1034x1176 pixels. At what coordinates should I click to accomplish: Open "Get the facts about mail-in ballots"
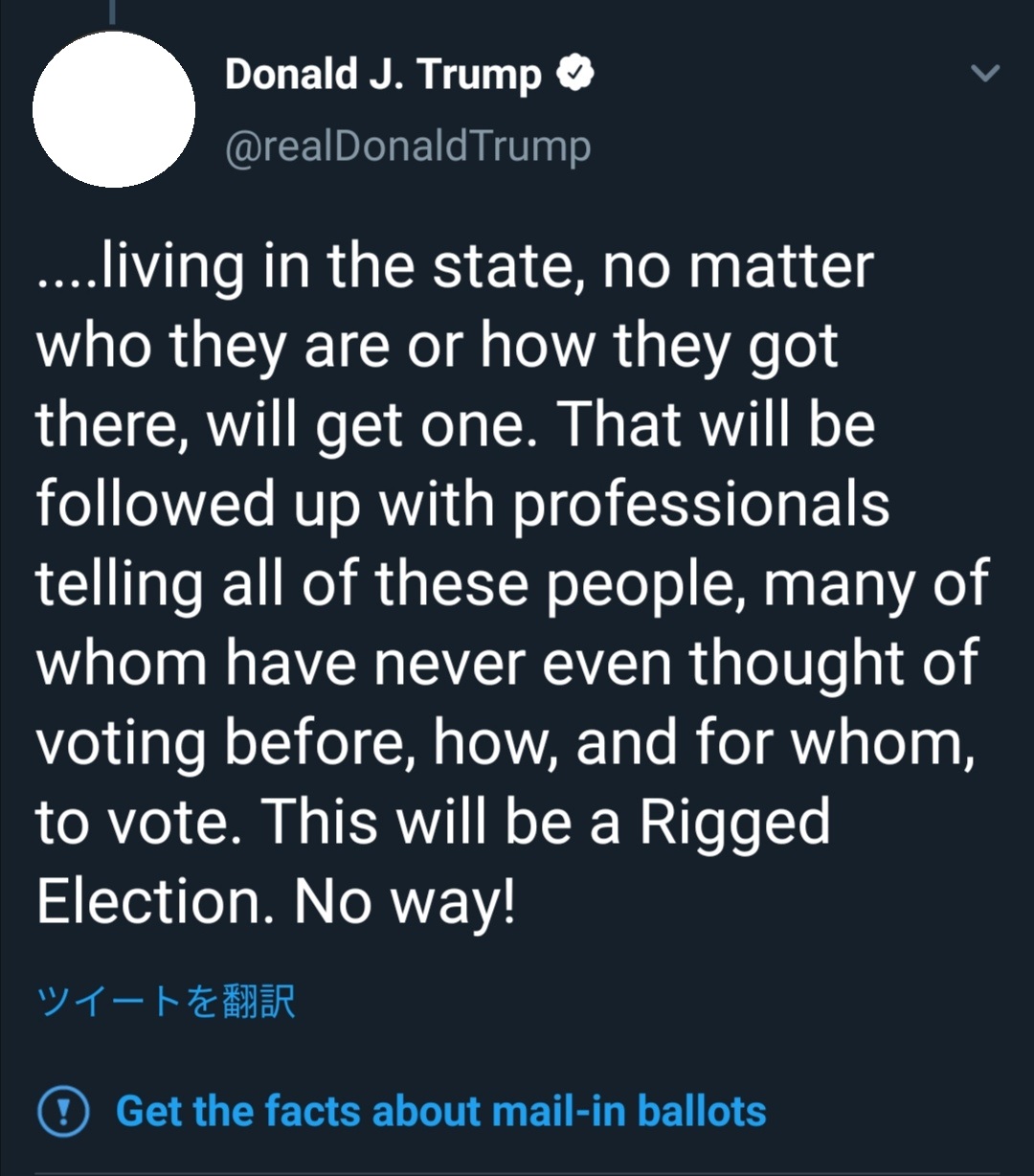440,1111
